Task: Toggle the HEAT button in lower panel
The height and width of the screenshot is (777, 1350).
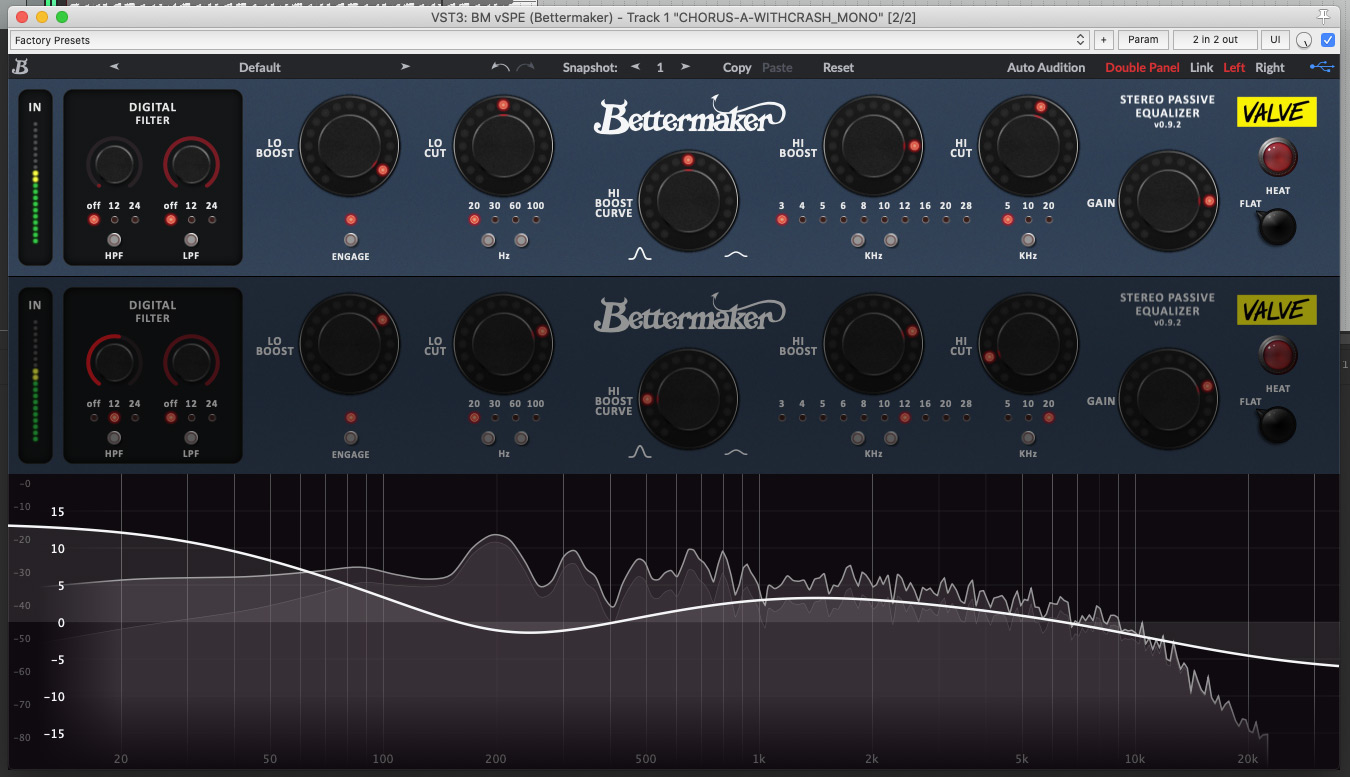Action: 1277,355
